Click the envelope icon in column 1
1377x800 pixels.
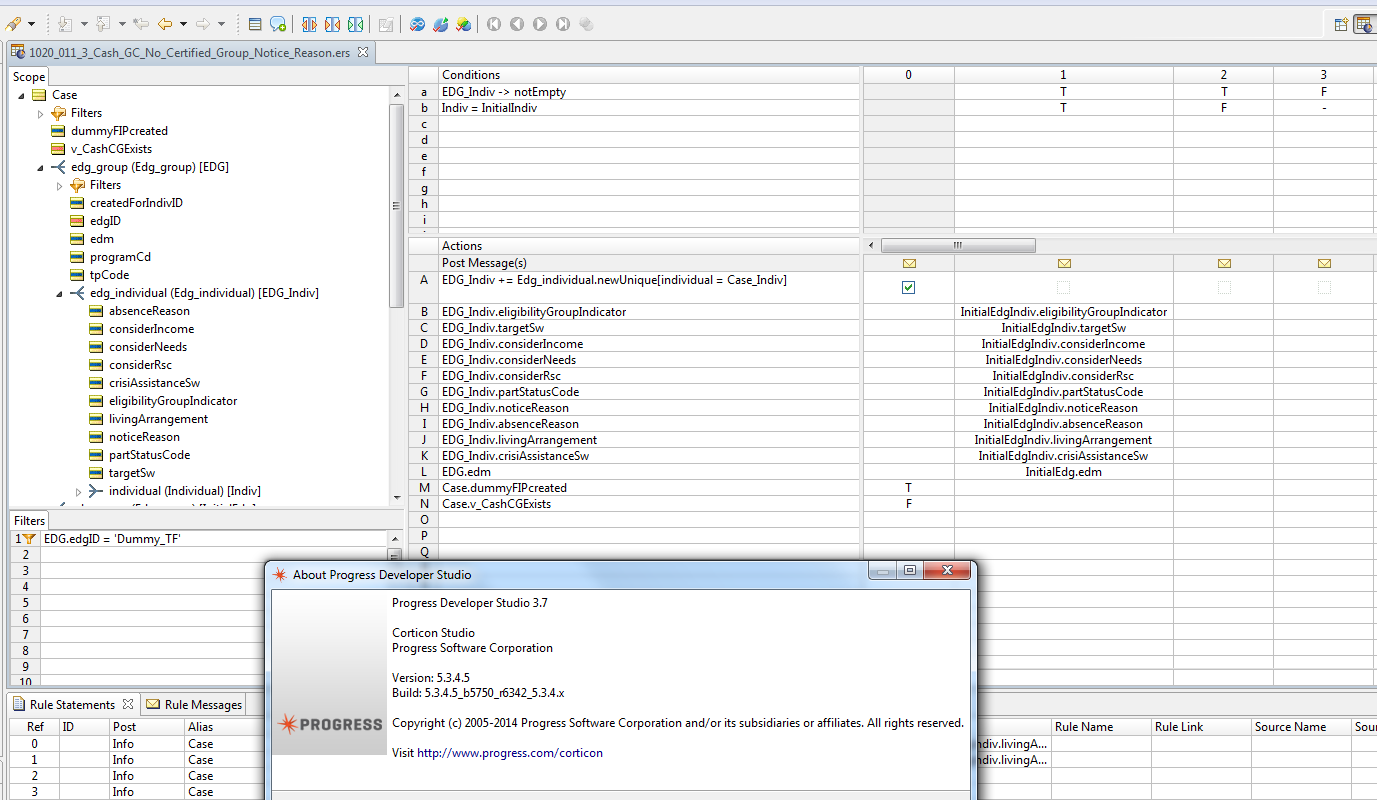coord(1064,264)
